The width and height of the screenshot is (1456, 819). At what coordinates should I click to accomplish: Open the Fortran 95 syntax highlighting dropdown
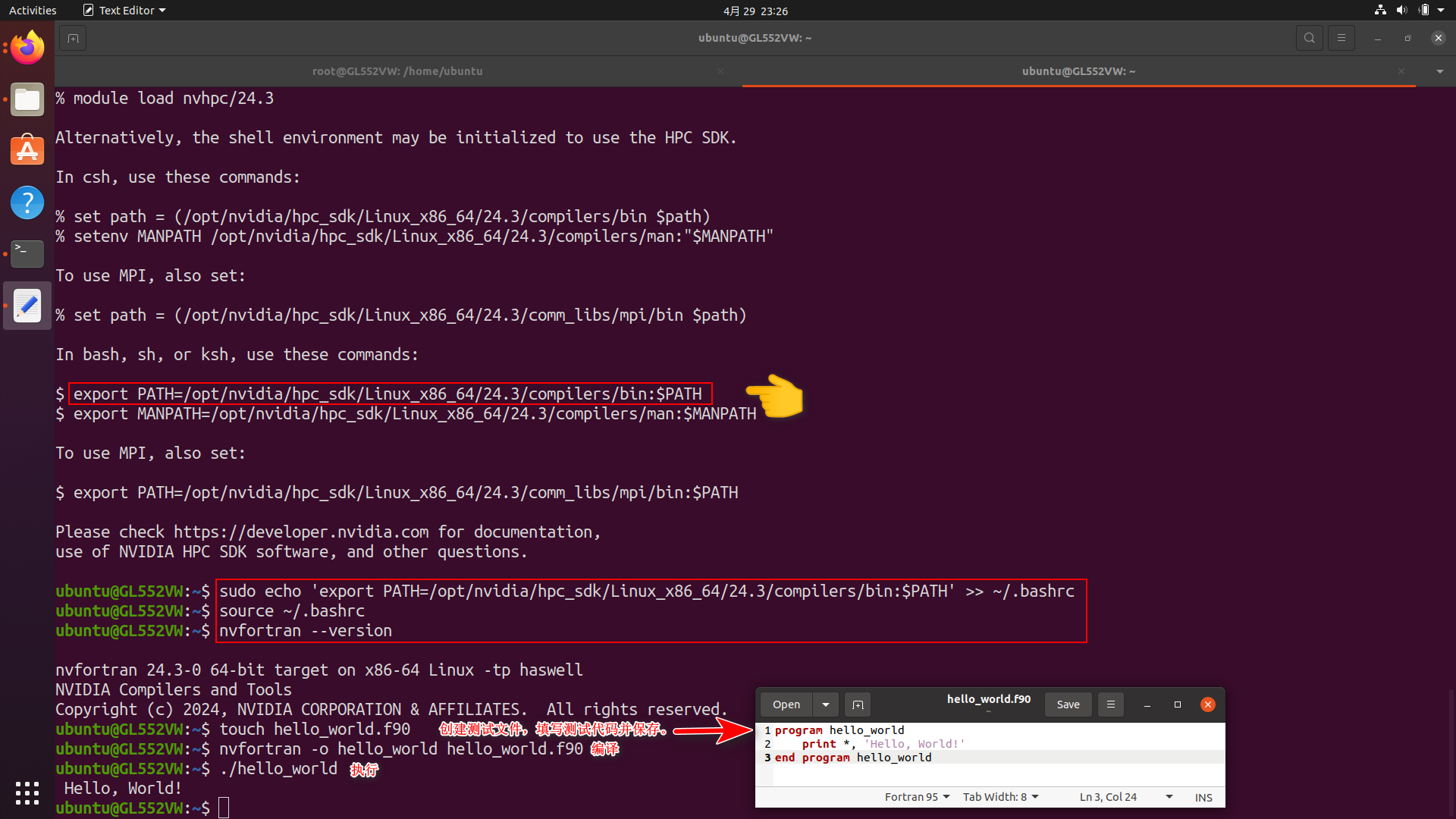click(916, 797)
